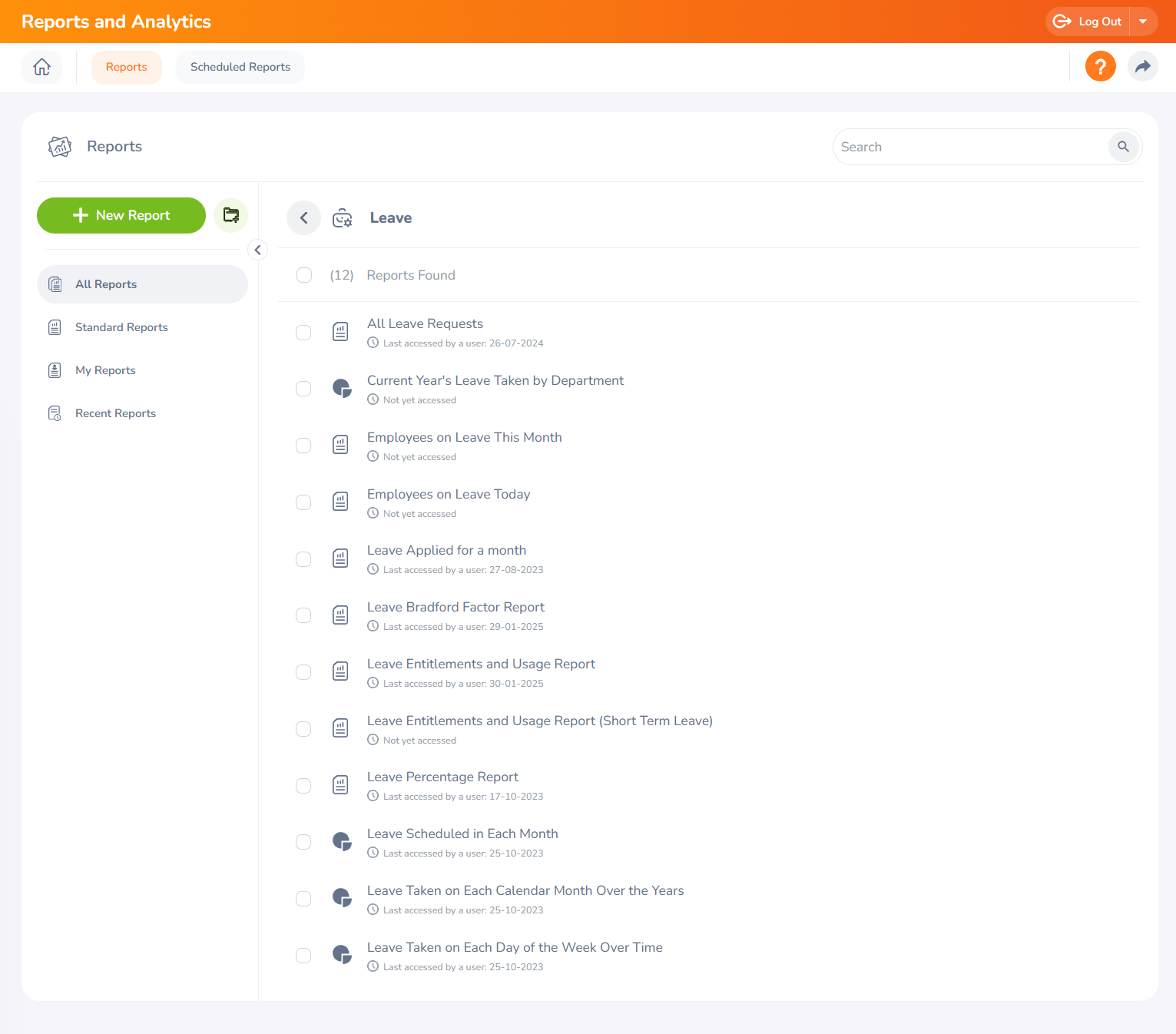Open the dropdown arrow next to Log Out
Viewport: 1176px width, 1034px height.
coord(1144,21)
